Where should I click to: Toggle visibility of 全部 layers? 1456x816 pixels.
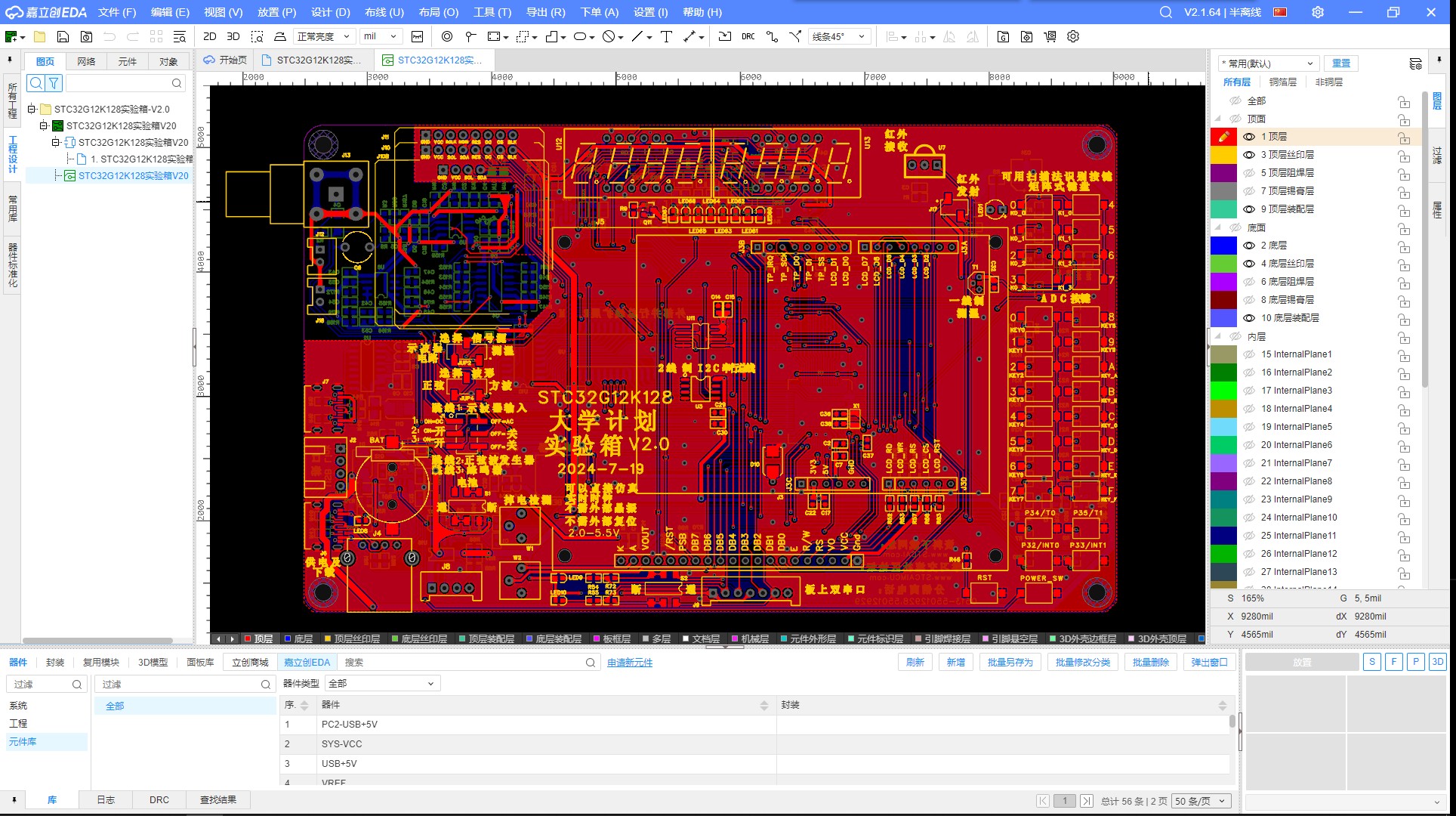point(1235,100)
